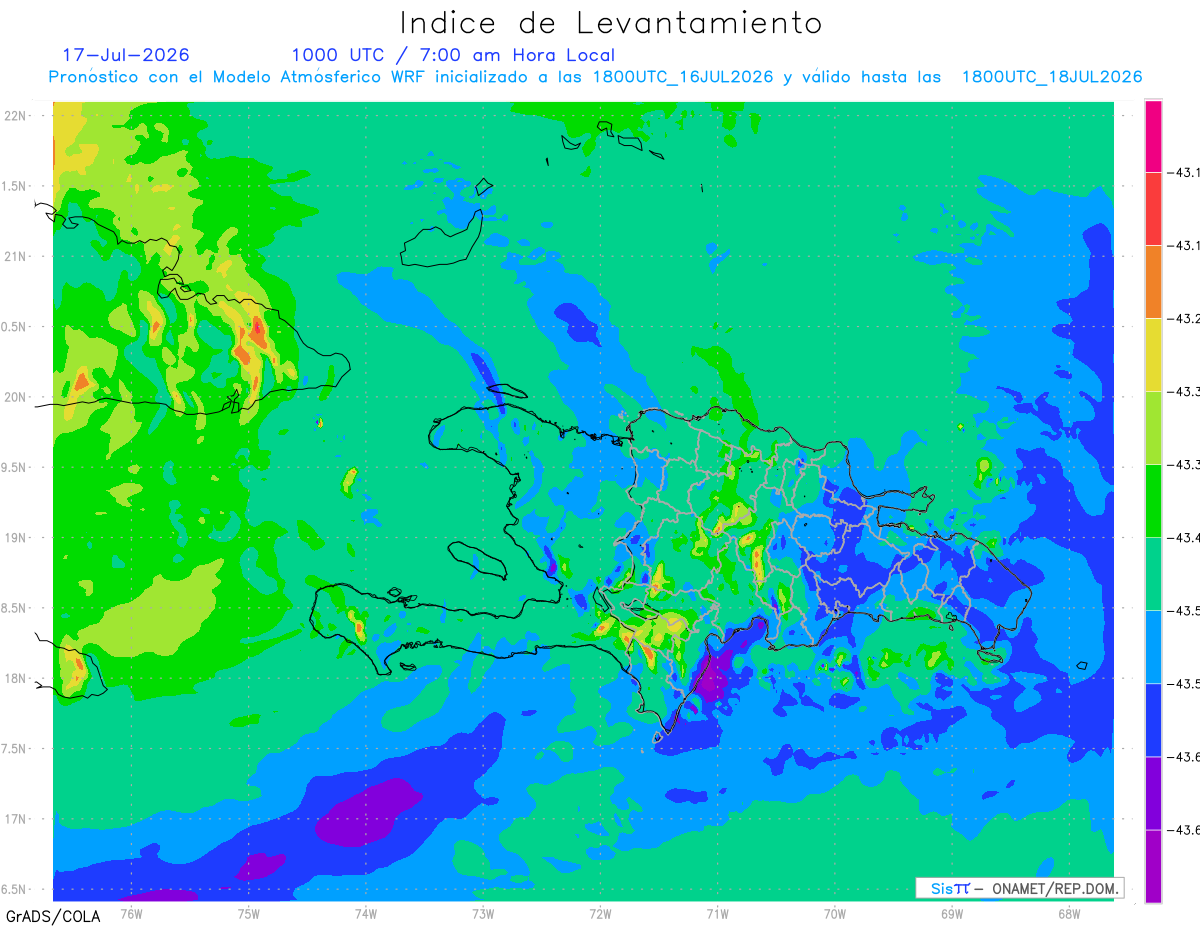Pick the yellow-green legend swatch

point(1153,428)
